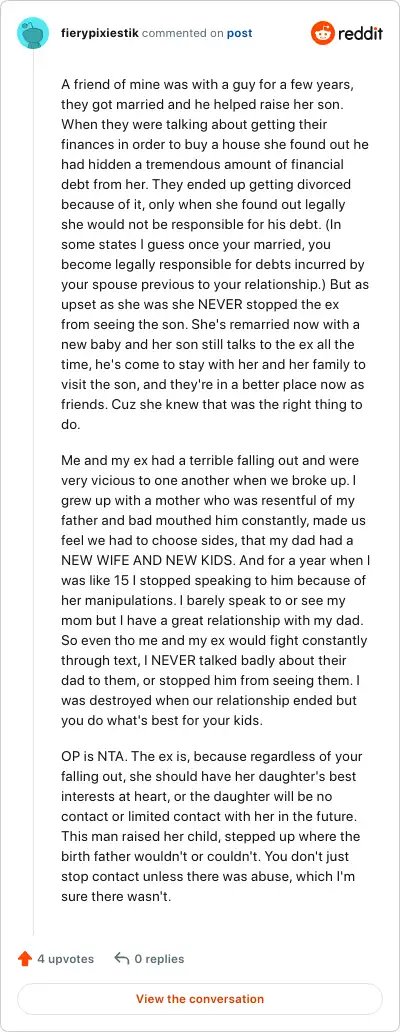Collapse the thread using the vertical line
400x1032 pixels.
[33, 494]
